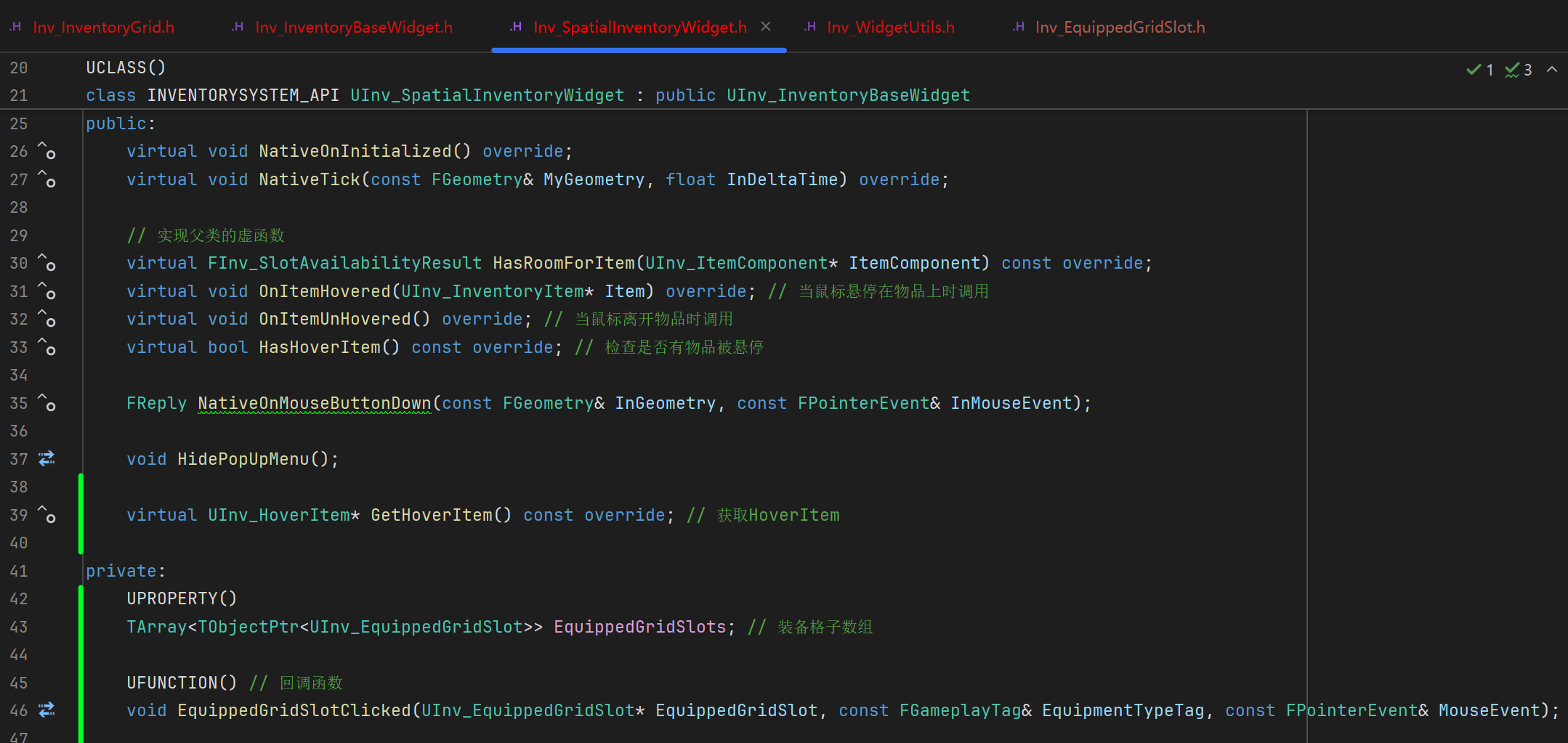The height and width of the screenshot is (743, 1568).
Task: Click the GetHoverItem function name
Action: click(432, 515)
